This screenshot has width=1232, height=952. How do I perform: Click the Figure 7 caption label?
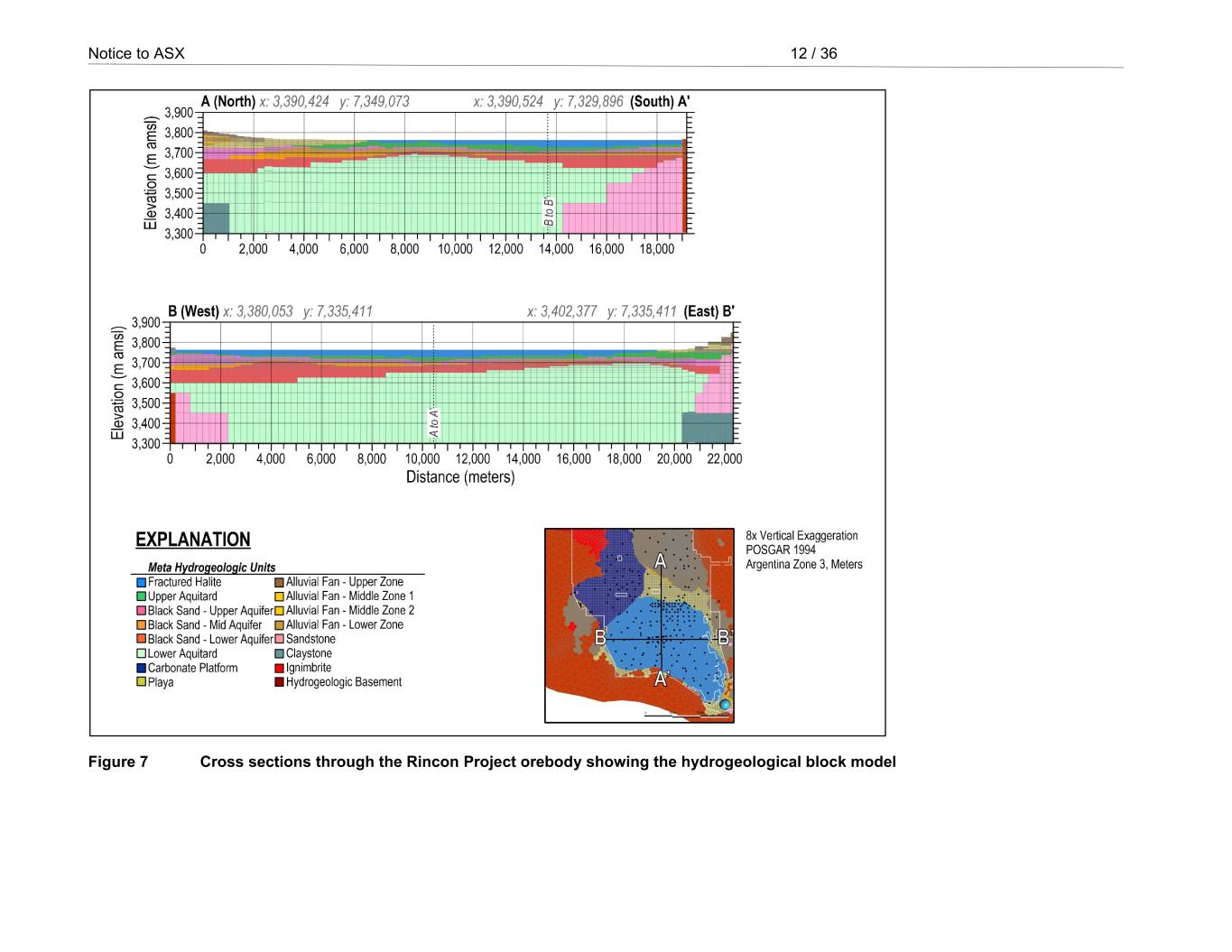point(117,762)
